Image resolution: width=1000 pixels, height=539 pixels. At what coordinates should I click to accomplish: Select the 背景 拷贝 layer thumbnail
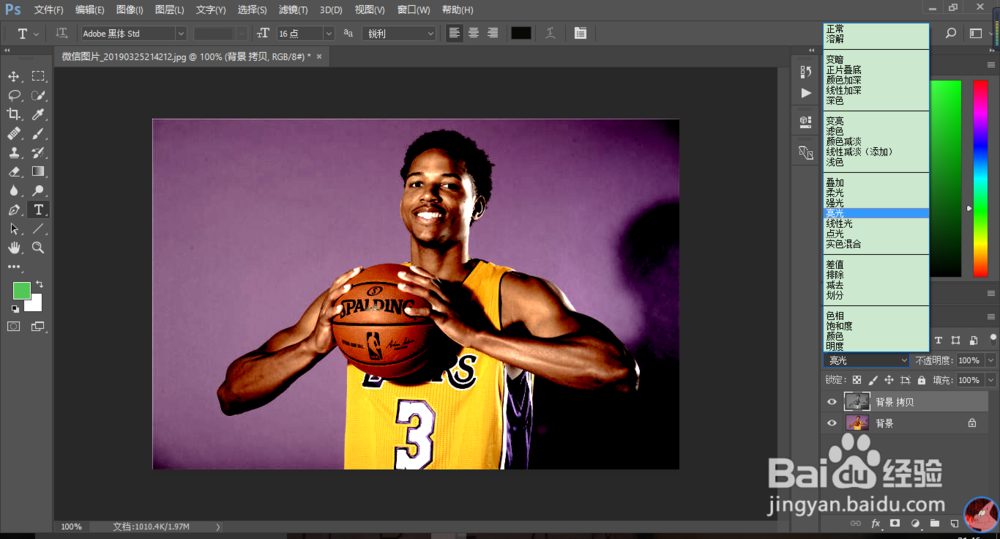pyautogui.click(x=857, y=402)
